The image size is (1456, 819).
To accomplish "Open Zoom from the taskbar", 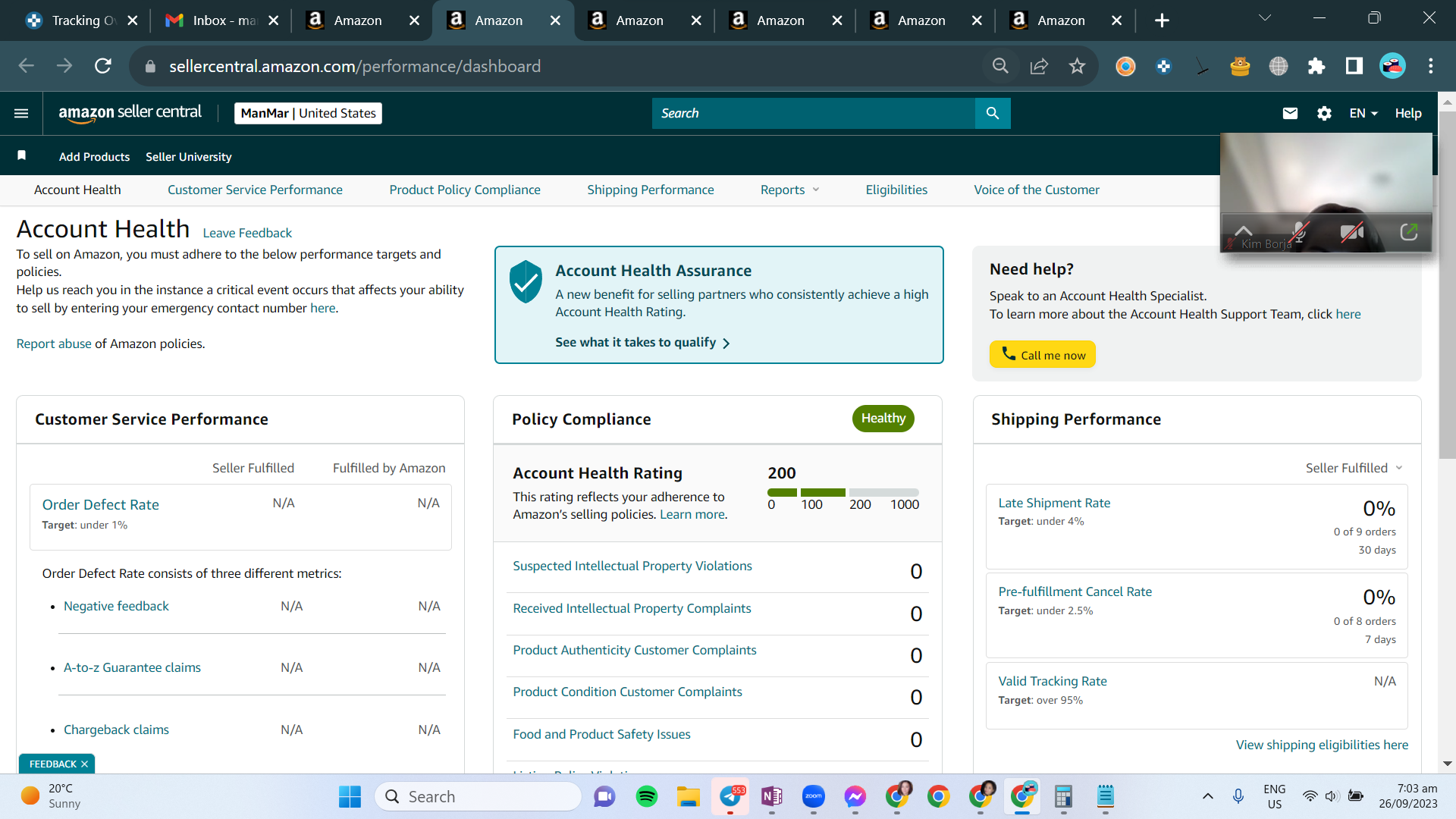I will click(x=814, y=796).
